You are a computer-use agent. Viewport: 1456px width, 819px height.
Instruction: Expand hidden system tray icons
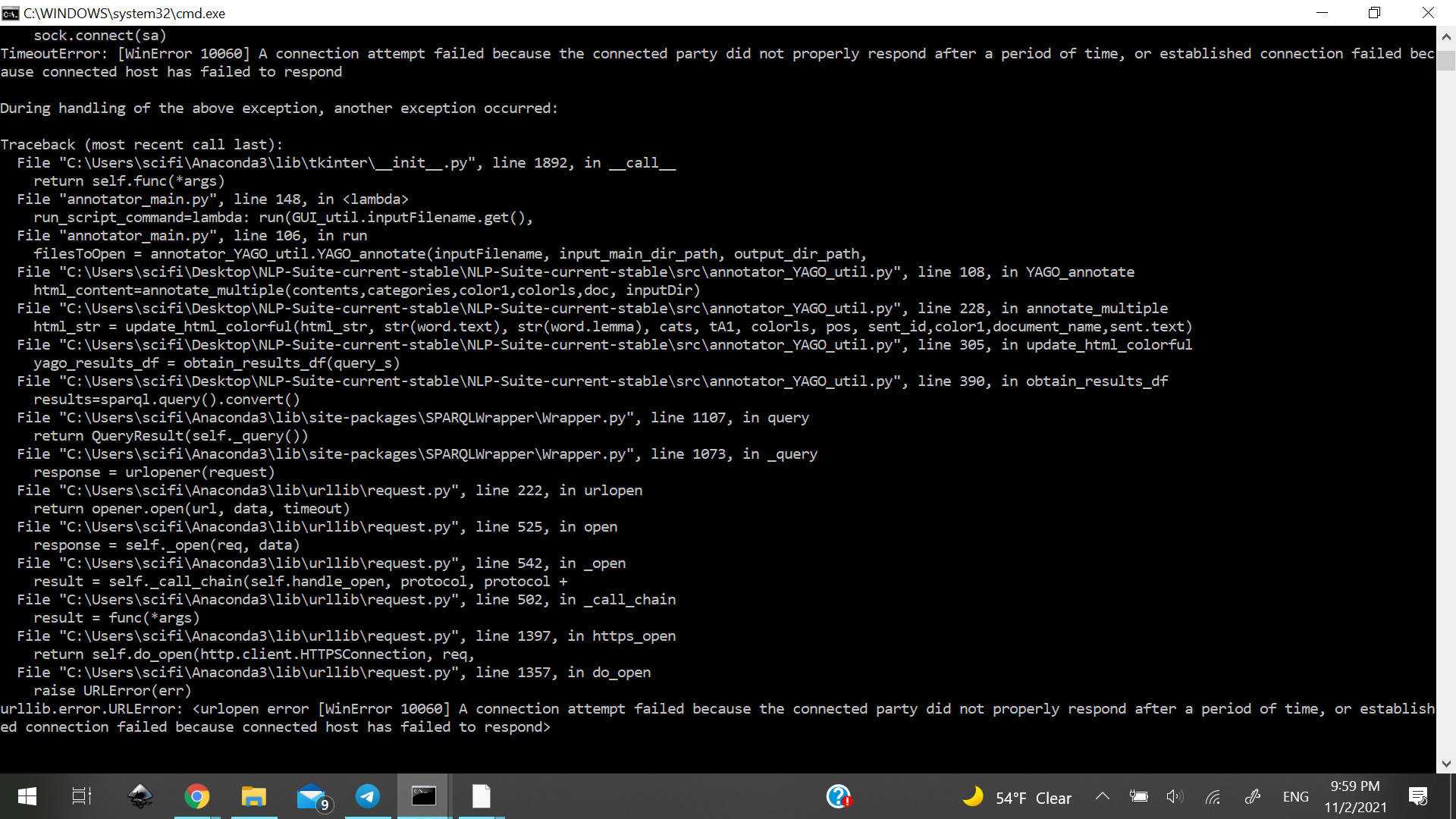point(1103,796)
